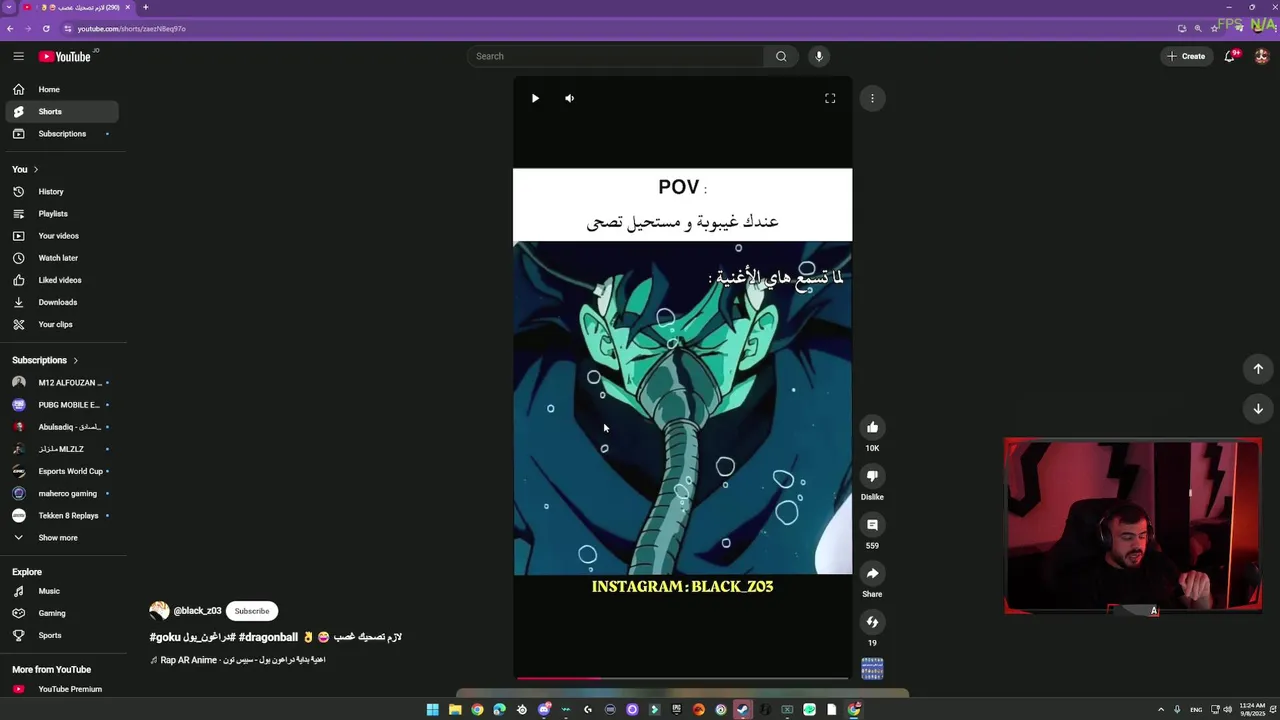Focus the YouTube search field
This screenshot has width=1280, height=720.
pos(615,56)
